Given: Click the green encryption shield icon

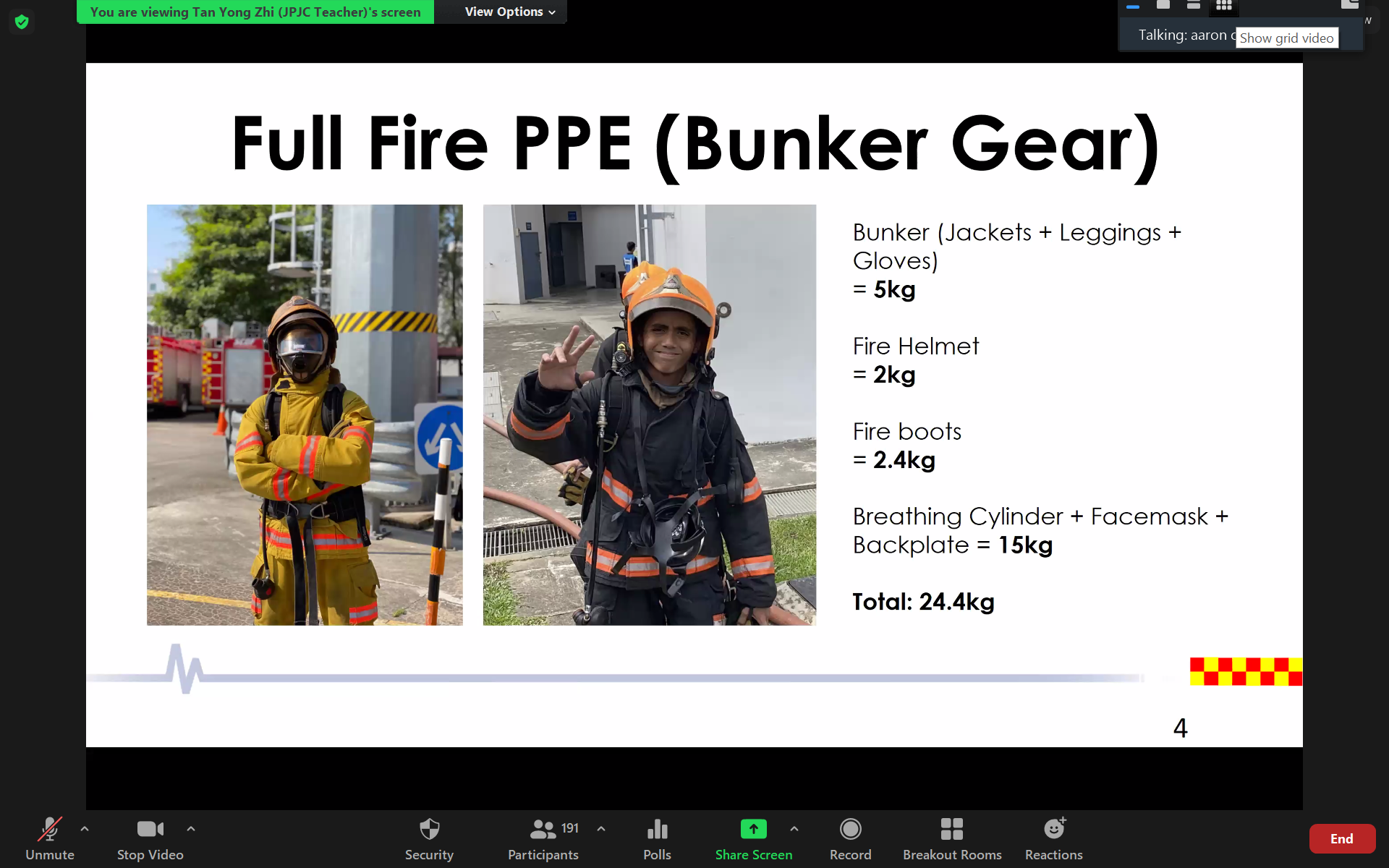Looking at the screenshot, I should click(22, 22).
